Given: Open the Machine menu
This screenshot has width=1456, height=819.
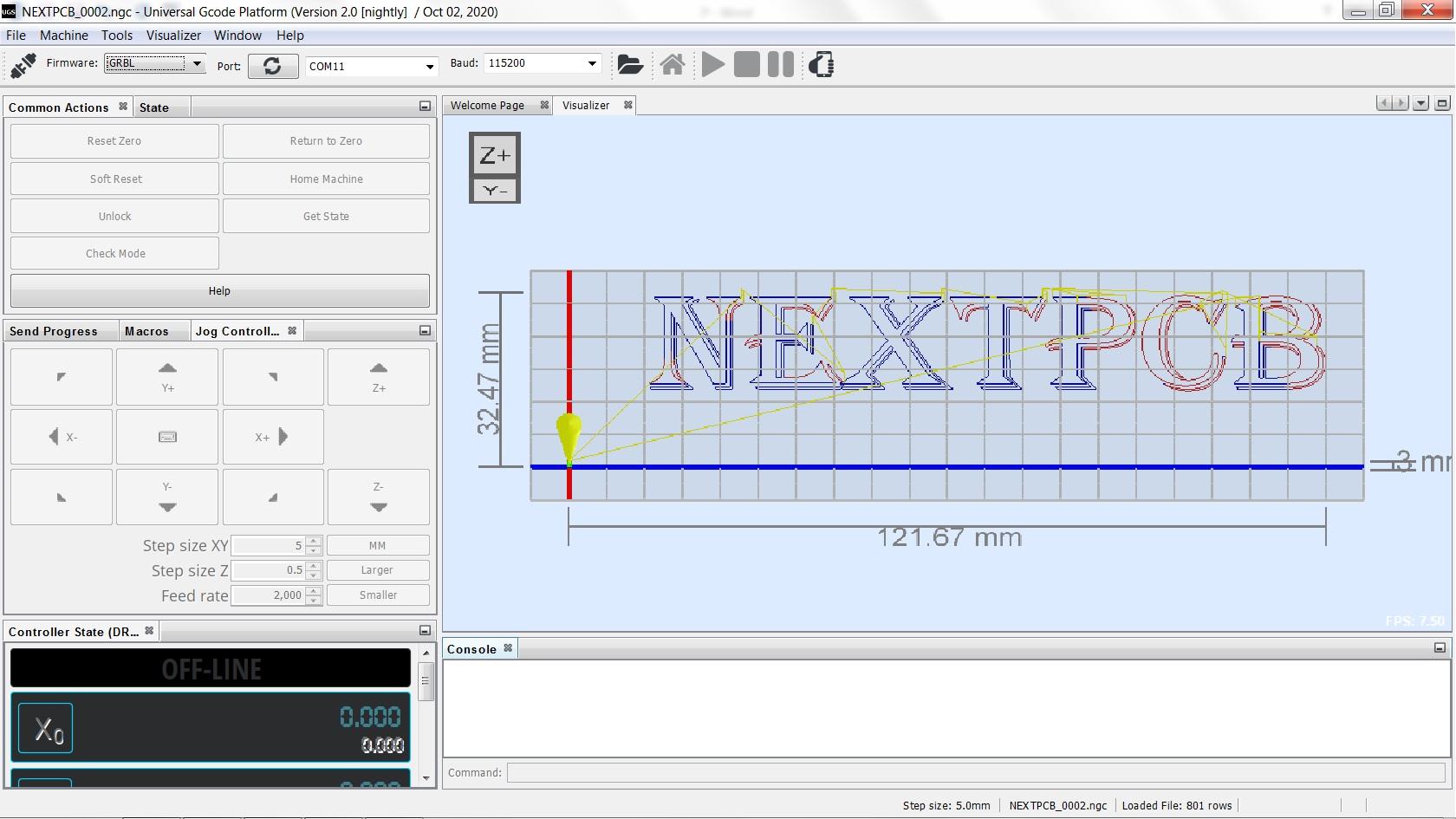Looking at the screenshot, I should click(63, 36).
